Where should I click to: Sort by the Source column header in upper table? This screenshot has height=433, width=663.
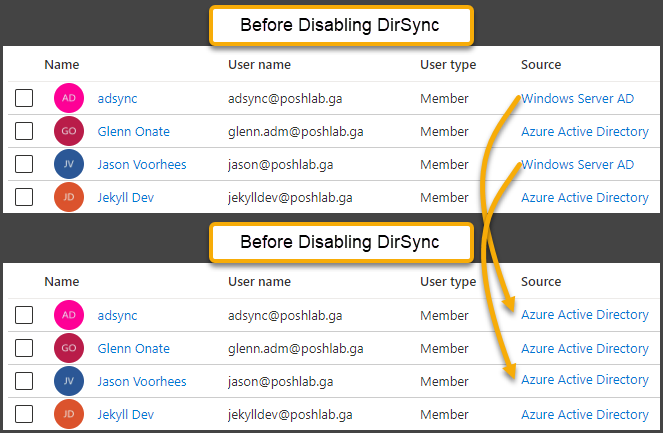pos(541,65)
